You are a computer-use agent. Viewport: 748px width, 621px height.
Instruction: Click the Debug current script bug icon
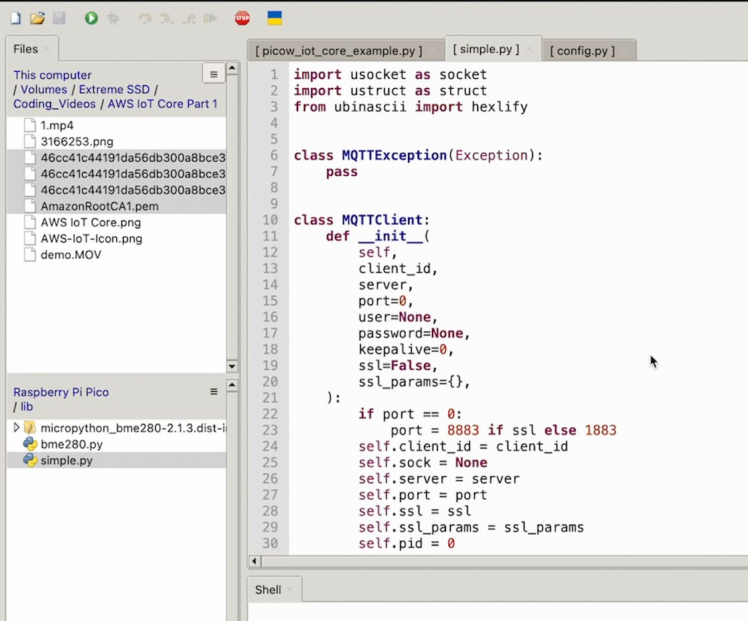(114, 18)
